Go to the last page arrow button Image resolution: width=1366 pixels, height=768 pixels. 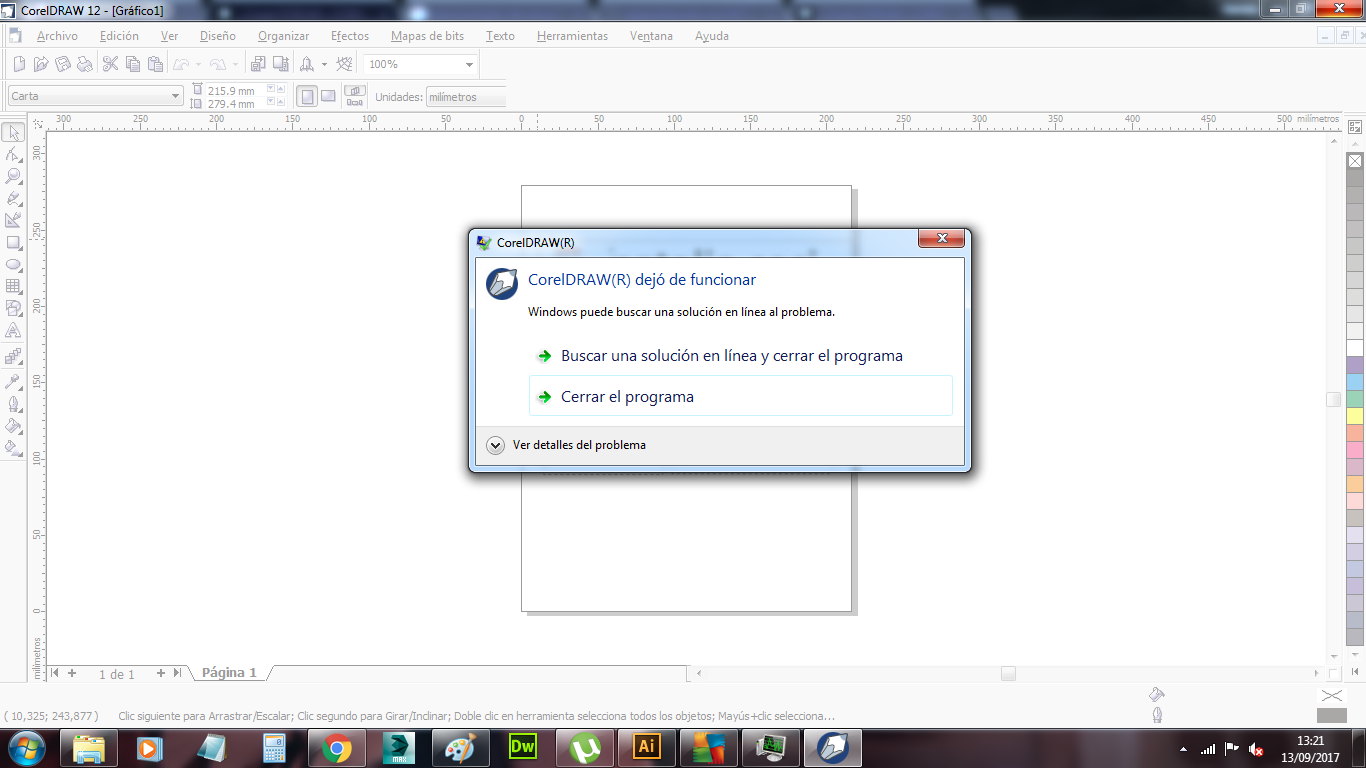coord(177,673)
